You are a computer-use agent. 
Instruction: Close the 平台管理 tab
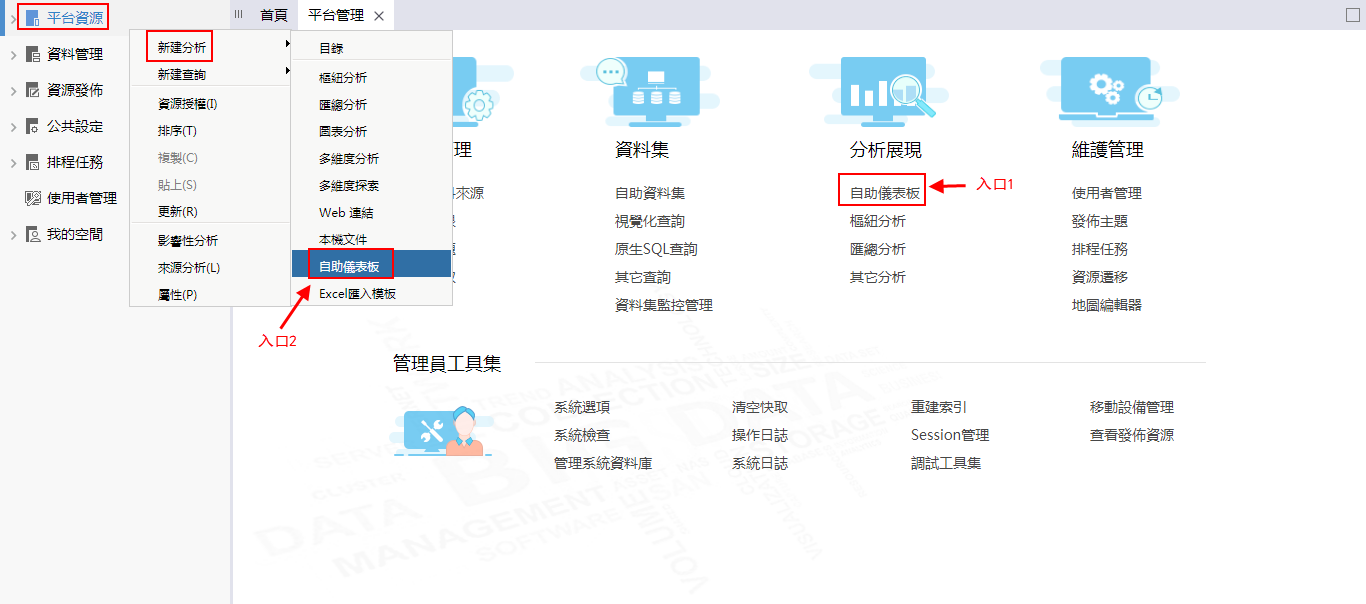[378, 16]
